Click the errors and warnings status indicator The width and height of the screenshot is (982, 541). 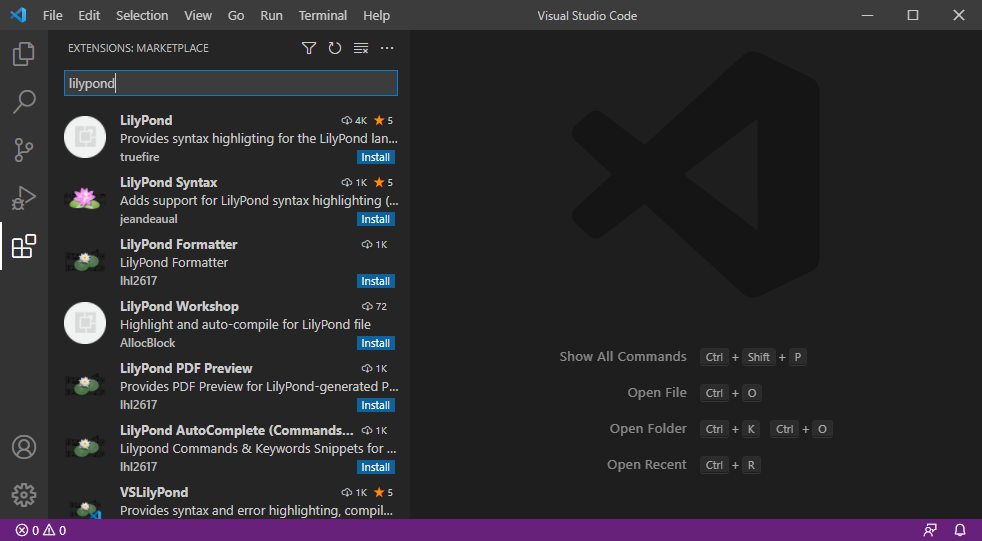pos(40,530)
